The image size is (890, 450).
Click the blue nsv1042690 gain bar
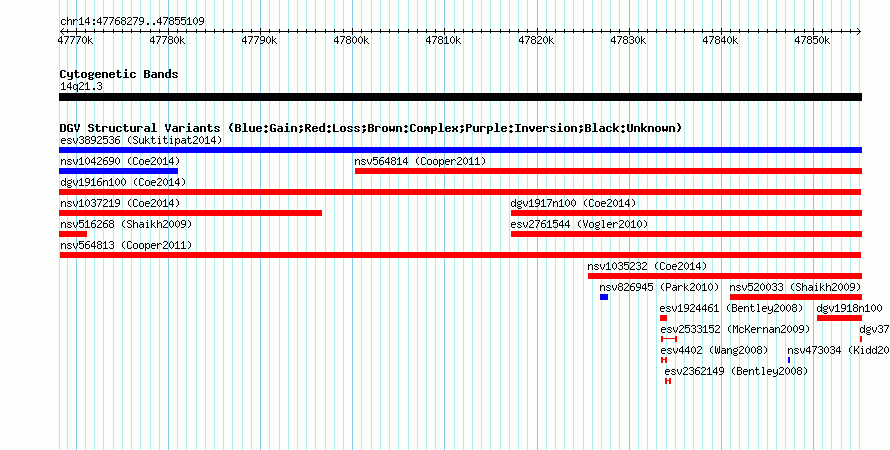[119, 171]
